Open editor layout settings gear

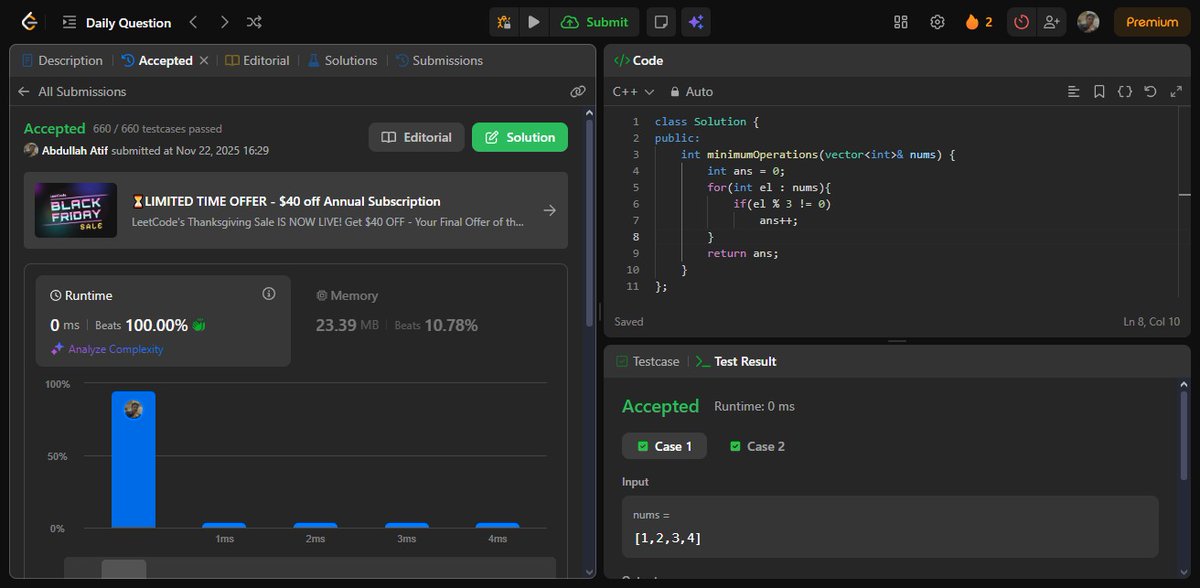click(x=937, y=22)
